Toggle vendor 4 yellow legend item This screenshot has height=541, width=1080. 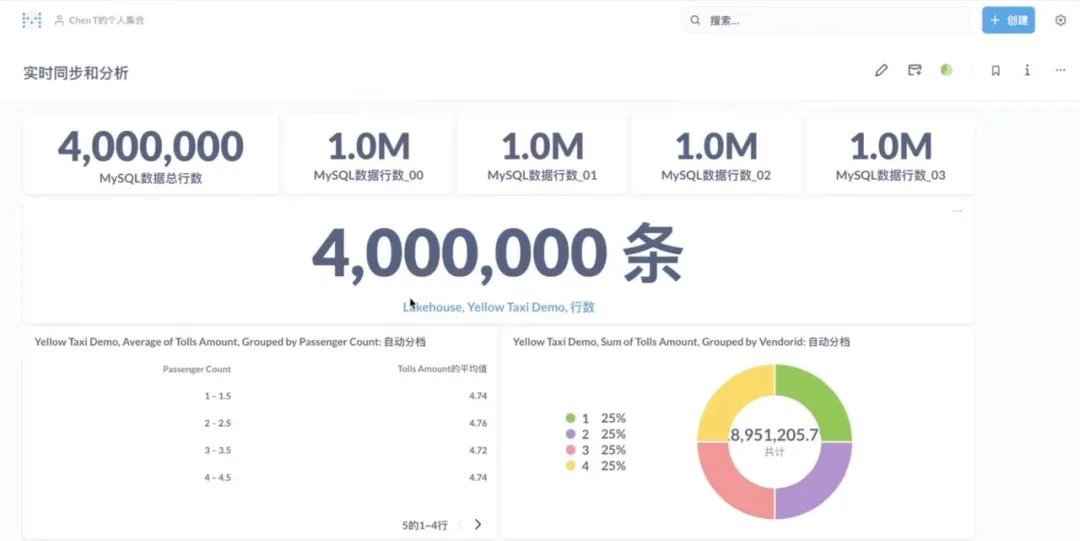pyautogui.click(x=595, y=466)
